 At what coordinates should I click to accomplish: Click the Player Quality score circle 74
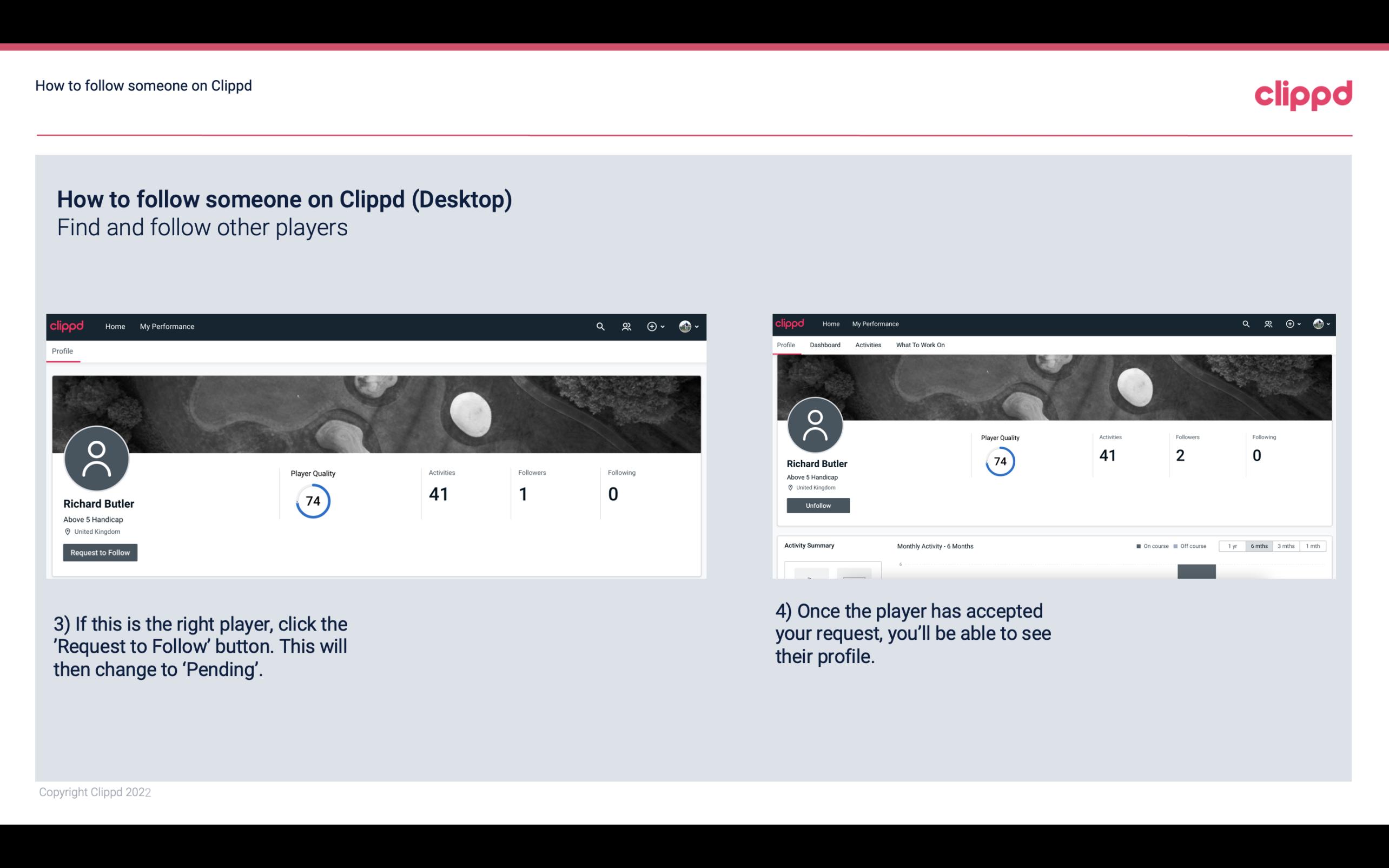pos(312,500)
